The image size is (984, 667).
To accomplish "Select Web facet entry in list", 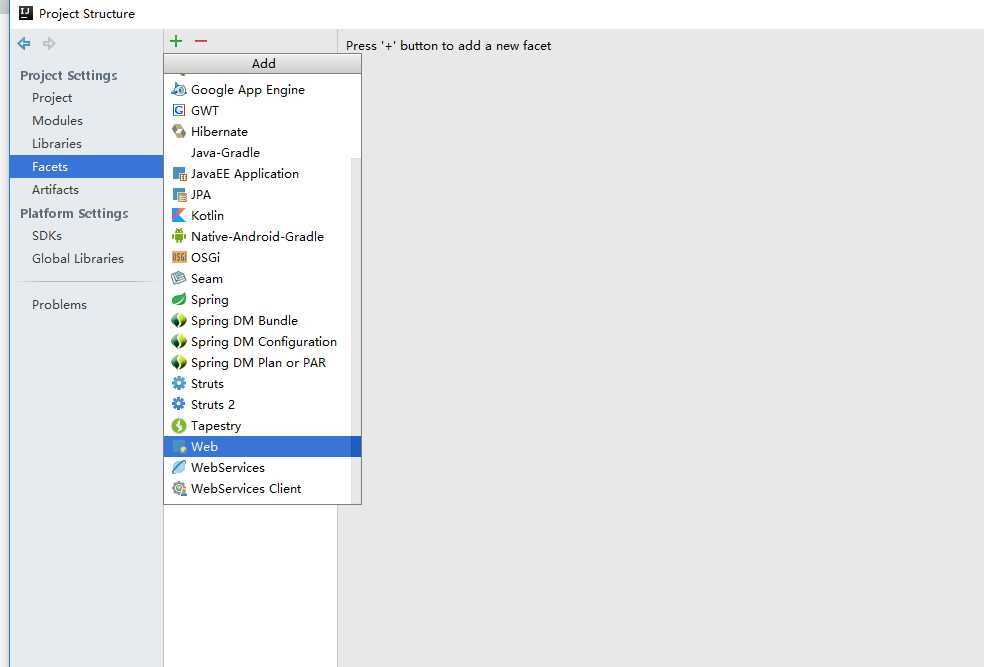I will [x=262, y=446].
